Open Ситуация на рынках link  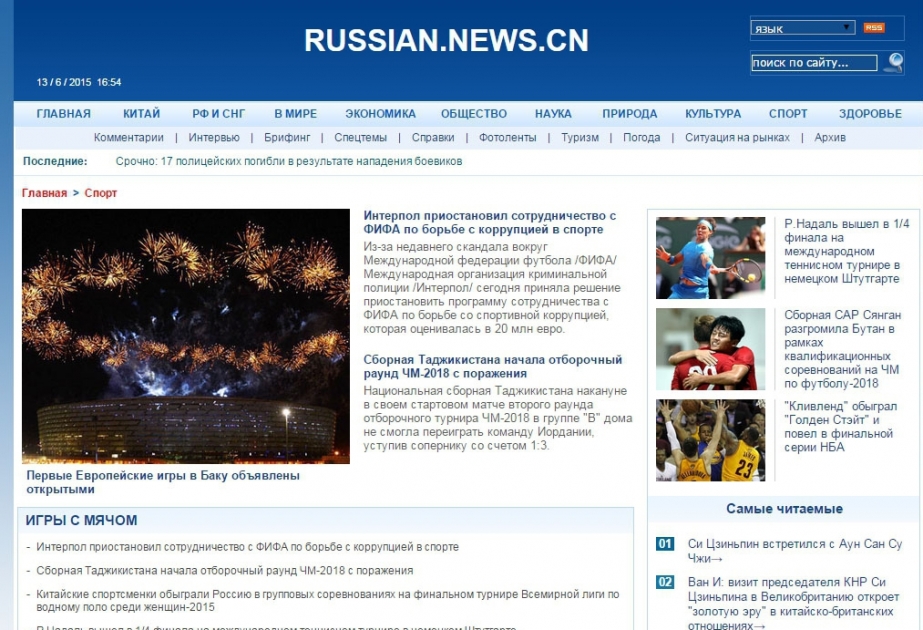pyautogui.click(x=737, y=138)
